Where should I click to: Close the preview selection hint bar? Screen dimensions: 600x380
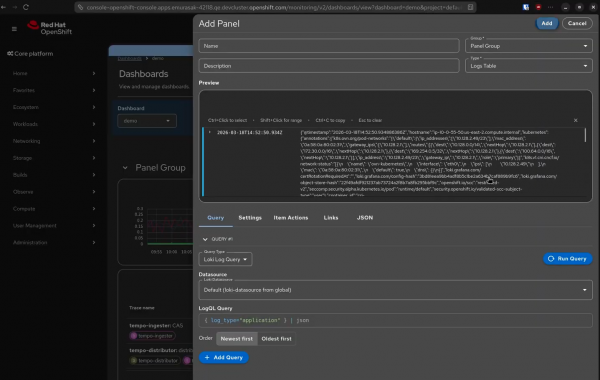576,120
